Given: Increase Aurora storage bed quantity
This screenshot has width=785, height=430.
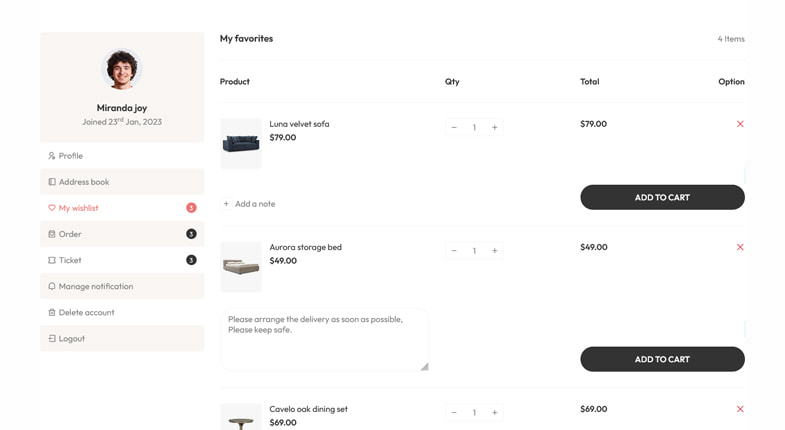Looking at the screenshot, I should pos(494,251).
